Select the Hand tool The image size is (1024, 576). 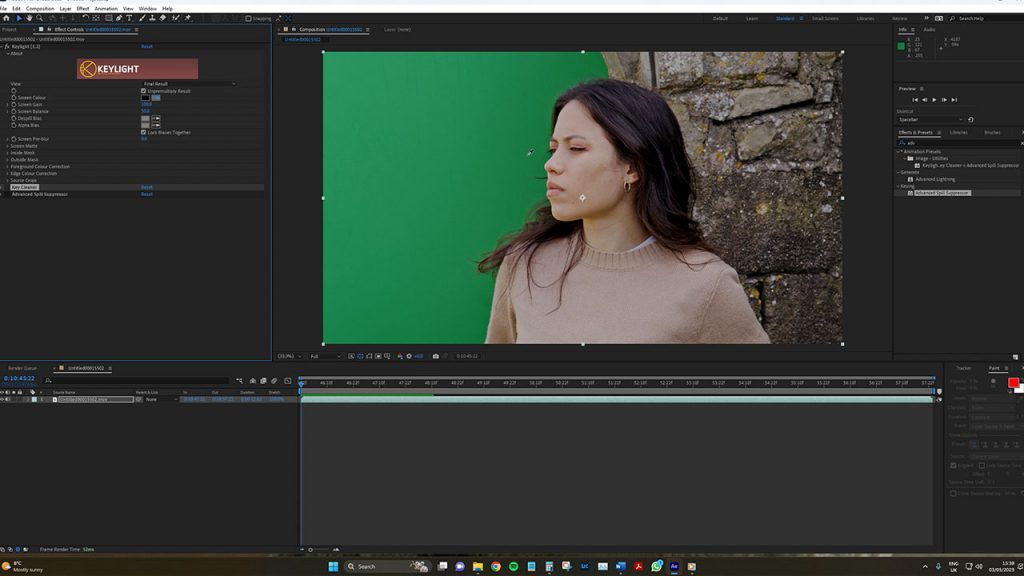(29, 18)
